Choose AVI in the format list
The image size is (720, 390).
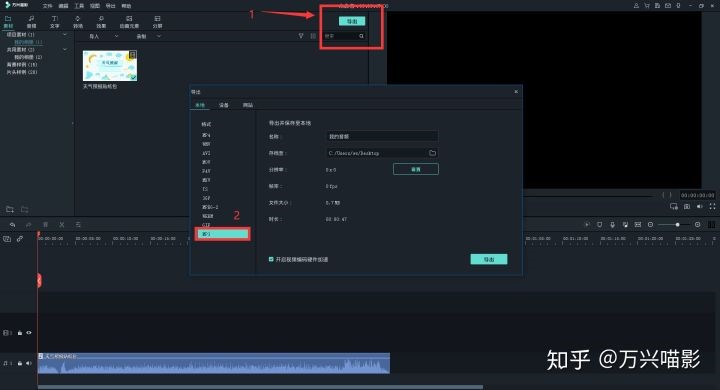coord(206,153)
